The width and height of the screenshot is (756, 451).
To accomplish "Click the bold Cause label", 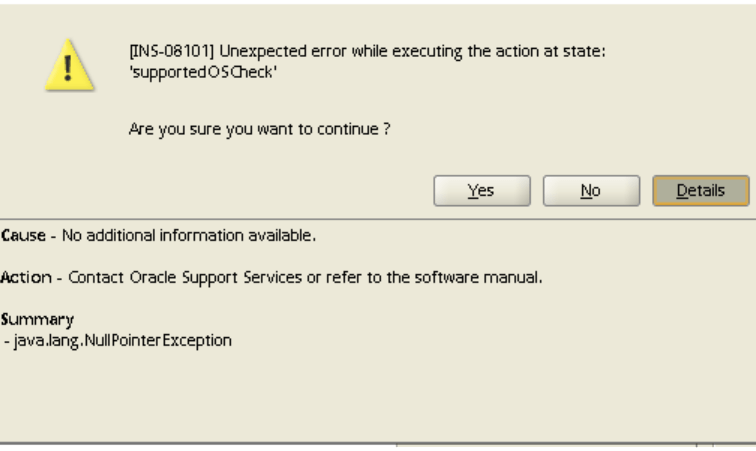I will (20, 236).
